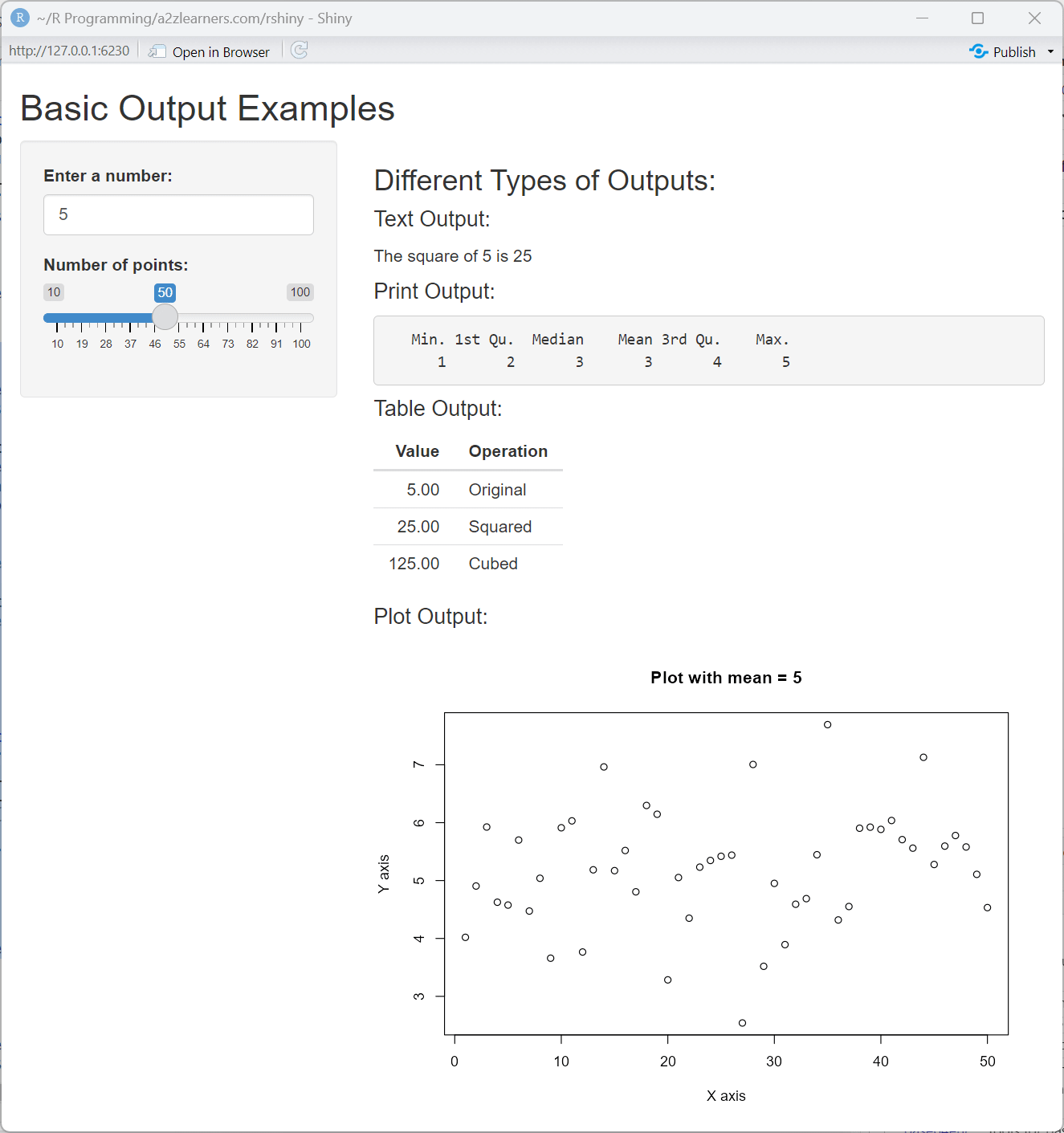This screenshot has height=1133, width=1064.
Task: Click the Number of points label
Action: (116, 264)
